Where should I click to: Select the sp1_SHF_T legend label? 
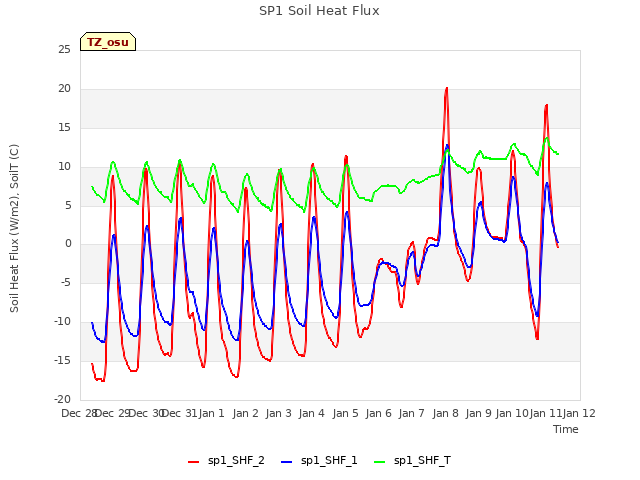click(422, 461)
